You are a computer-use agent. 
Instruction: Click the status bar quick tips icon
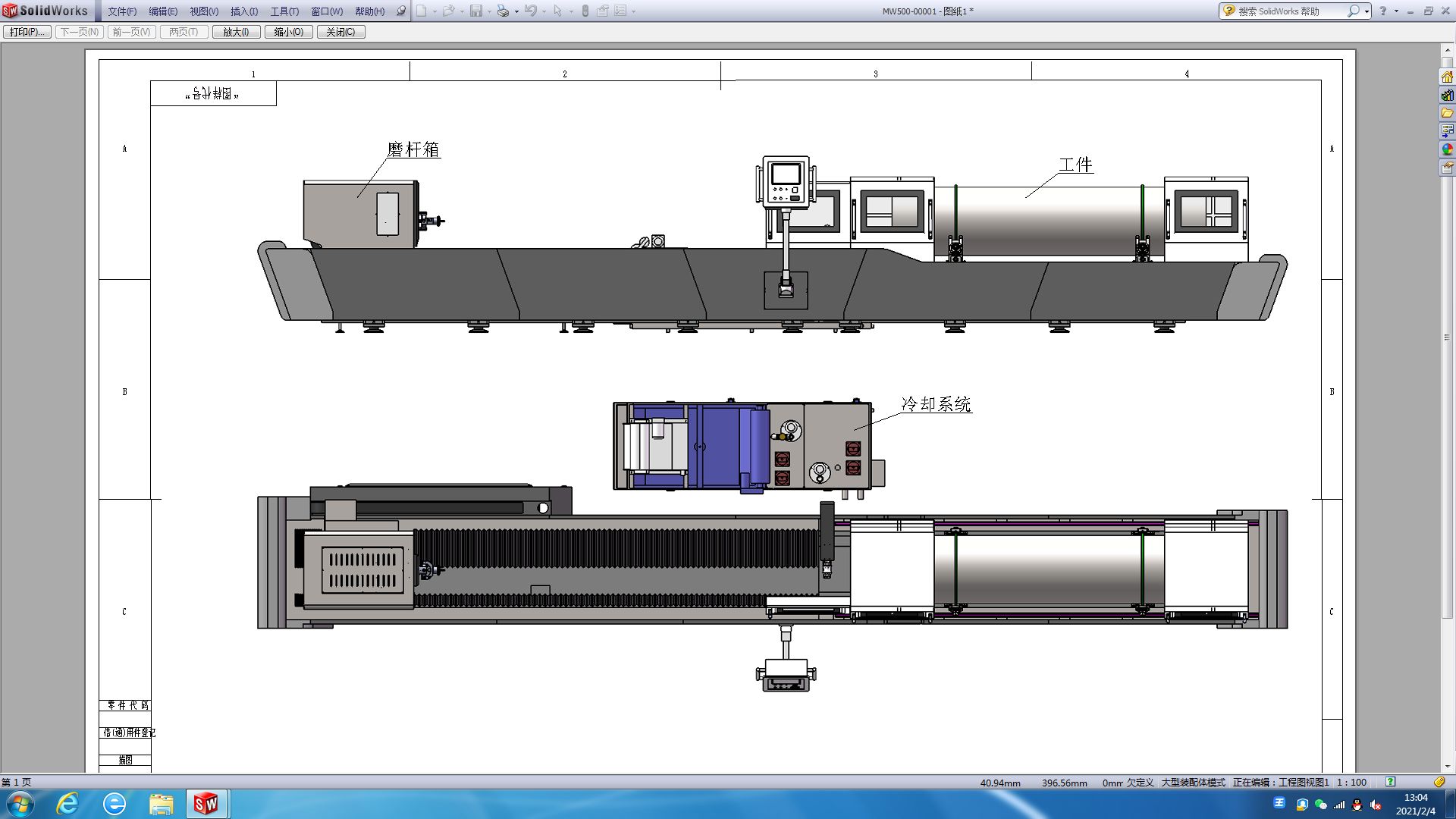pyautogui.click(x=1390, y=782)
